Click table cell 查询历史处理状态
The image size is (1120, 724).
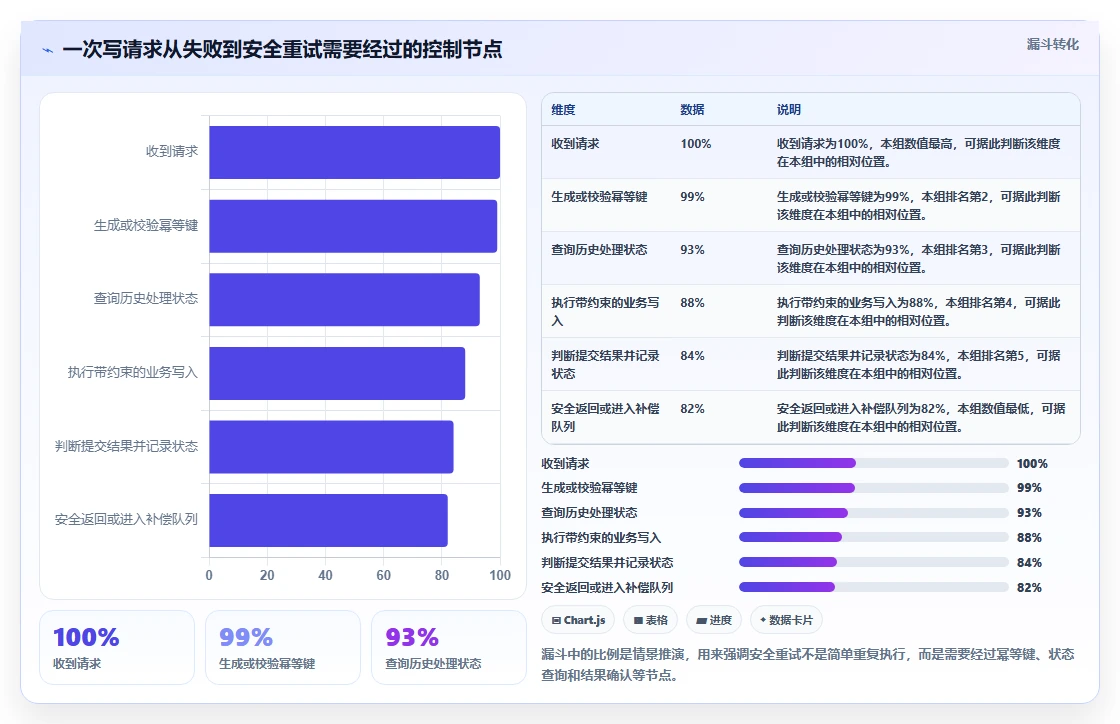[599, 249]
